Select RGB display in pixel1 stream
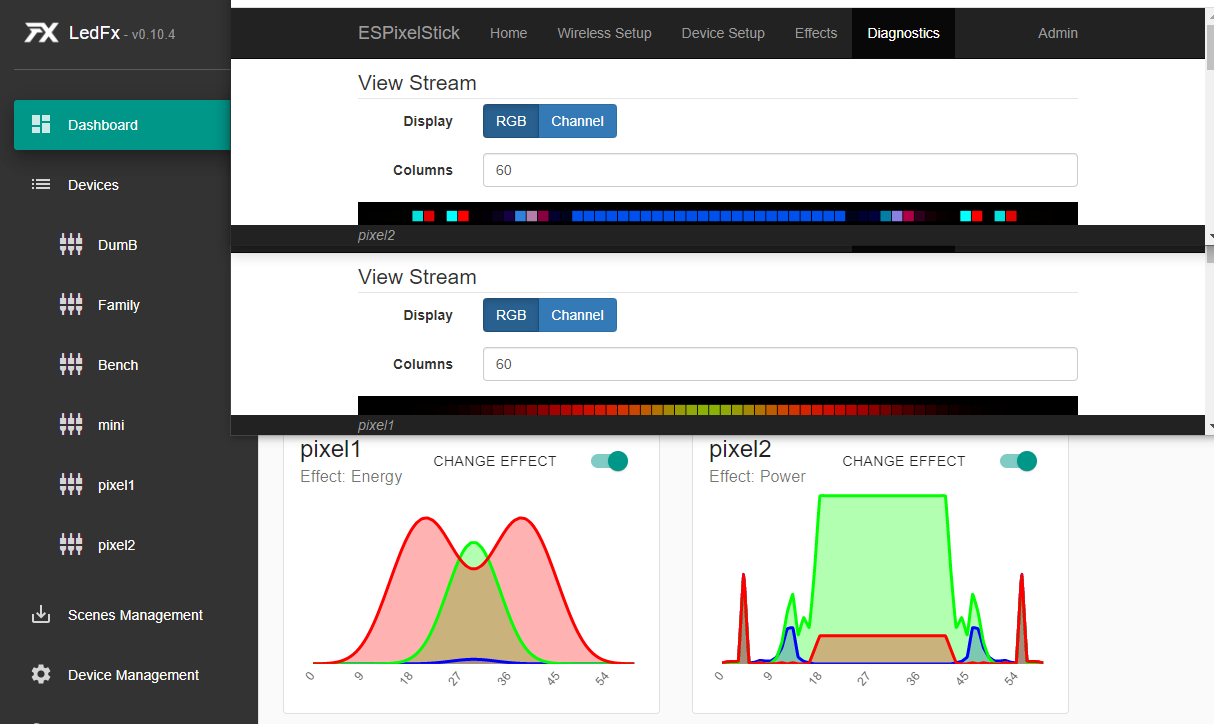The image size is (1214, 724). [x=511, y=315]
